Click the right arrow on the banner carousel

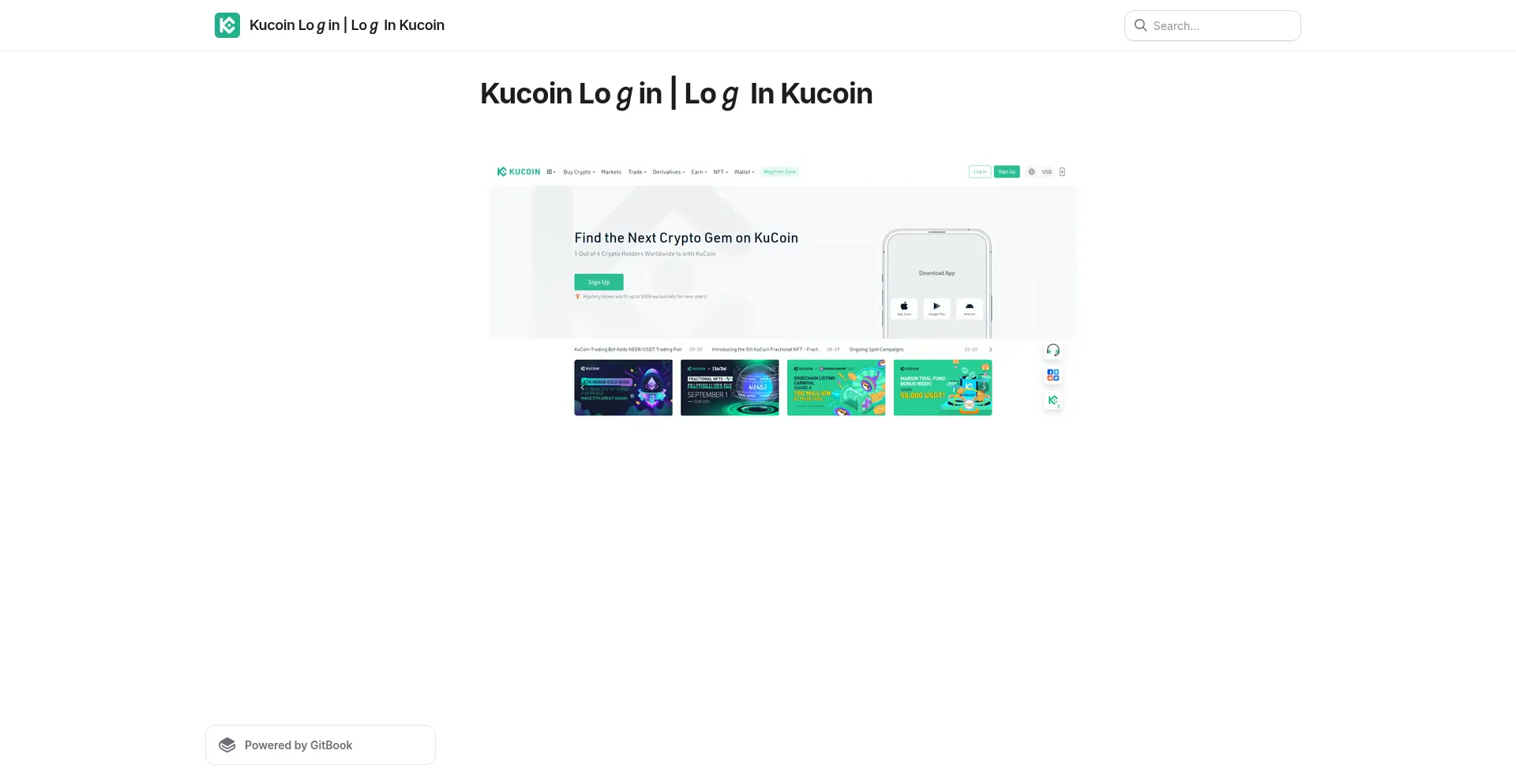[x=985, y=388]
